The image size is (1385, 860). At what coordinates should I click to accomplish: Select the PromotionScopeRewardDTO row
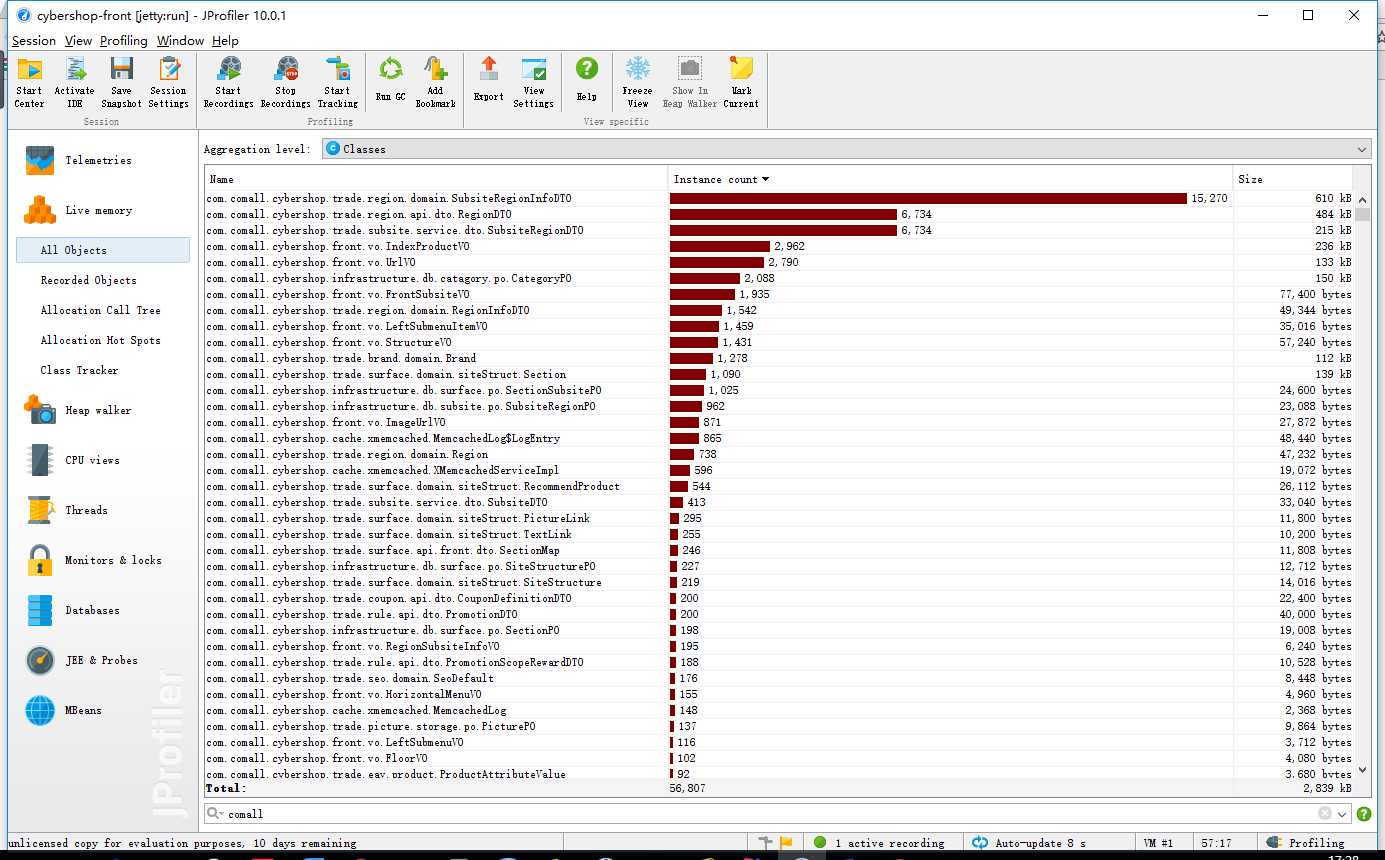tap(780, 662)
